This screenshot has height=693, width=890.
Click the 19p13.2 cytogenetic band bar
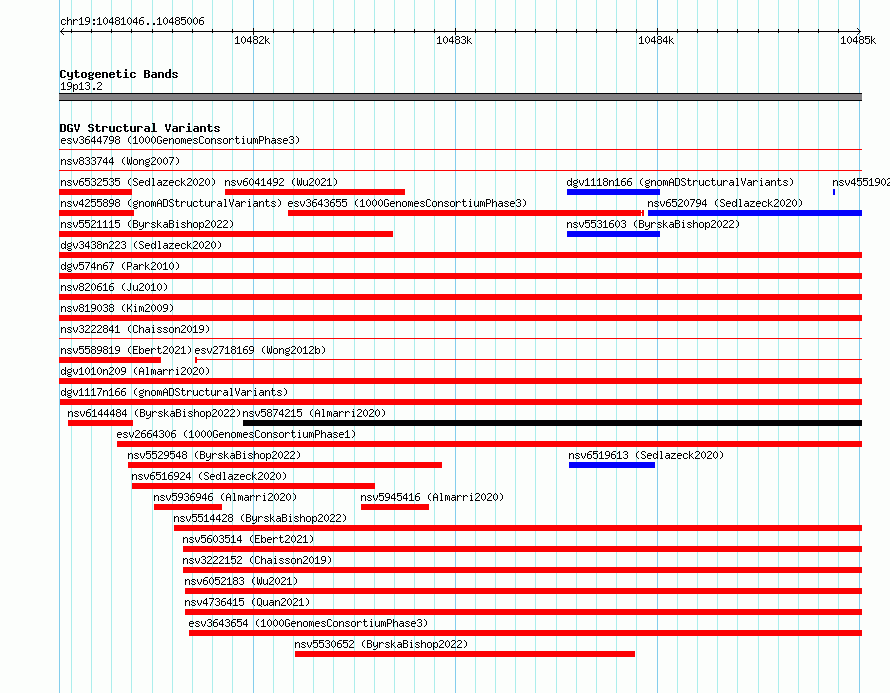(460, 97)
